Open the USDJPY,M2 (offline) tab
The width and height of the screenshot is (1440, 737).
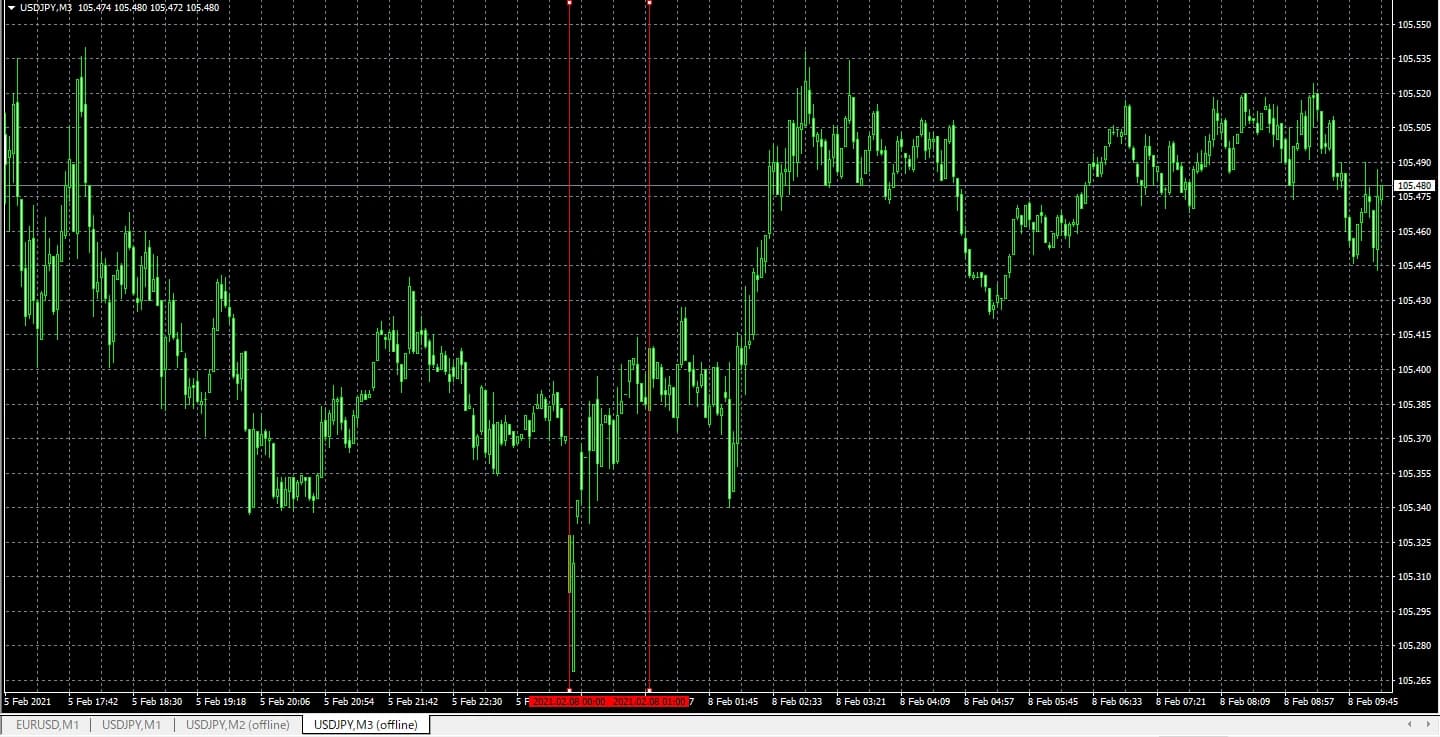(x=238, y=724)
